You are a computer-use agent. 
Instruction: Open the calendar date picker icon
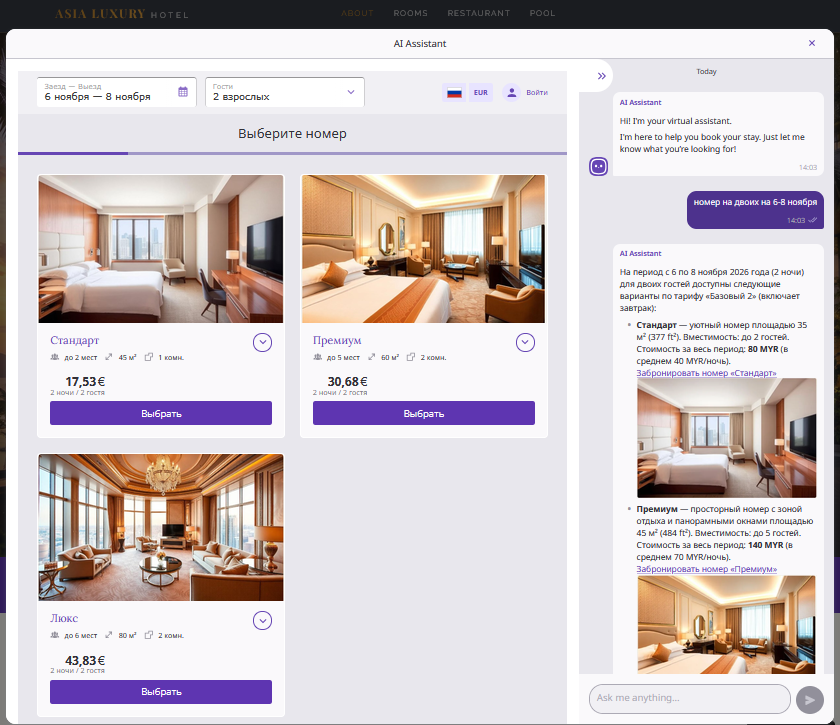coord(183,92)
